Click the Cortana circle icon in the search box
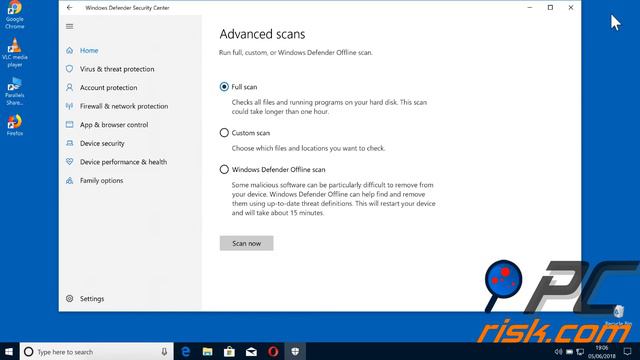 (29, 351)
